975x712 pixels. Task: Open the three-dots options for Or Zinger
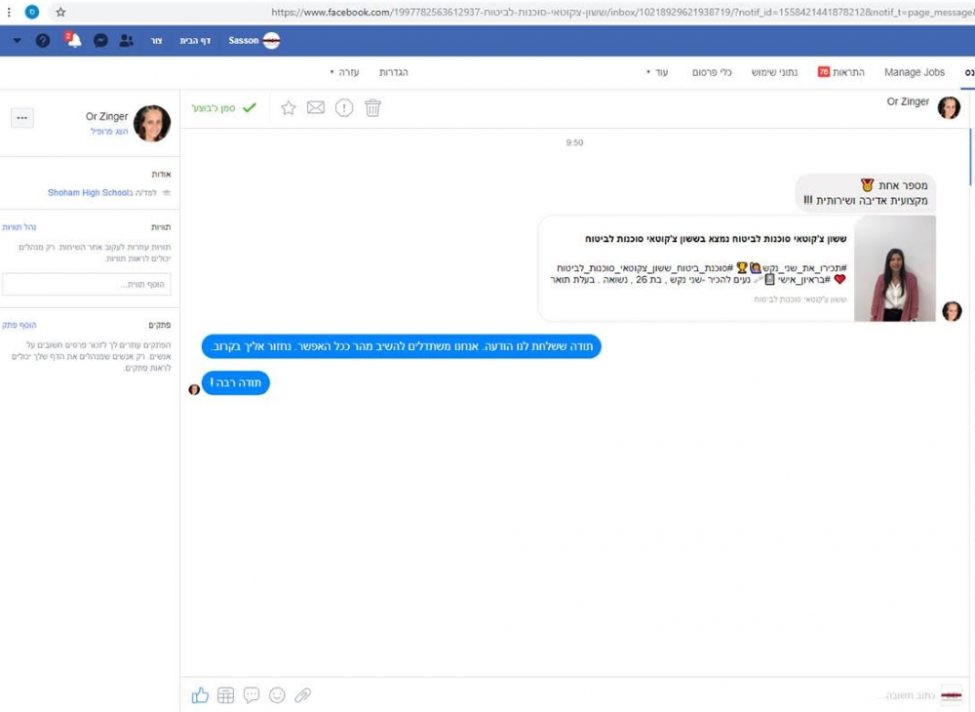[x=23, y=118]
